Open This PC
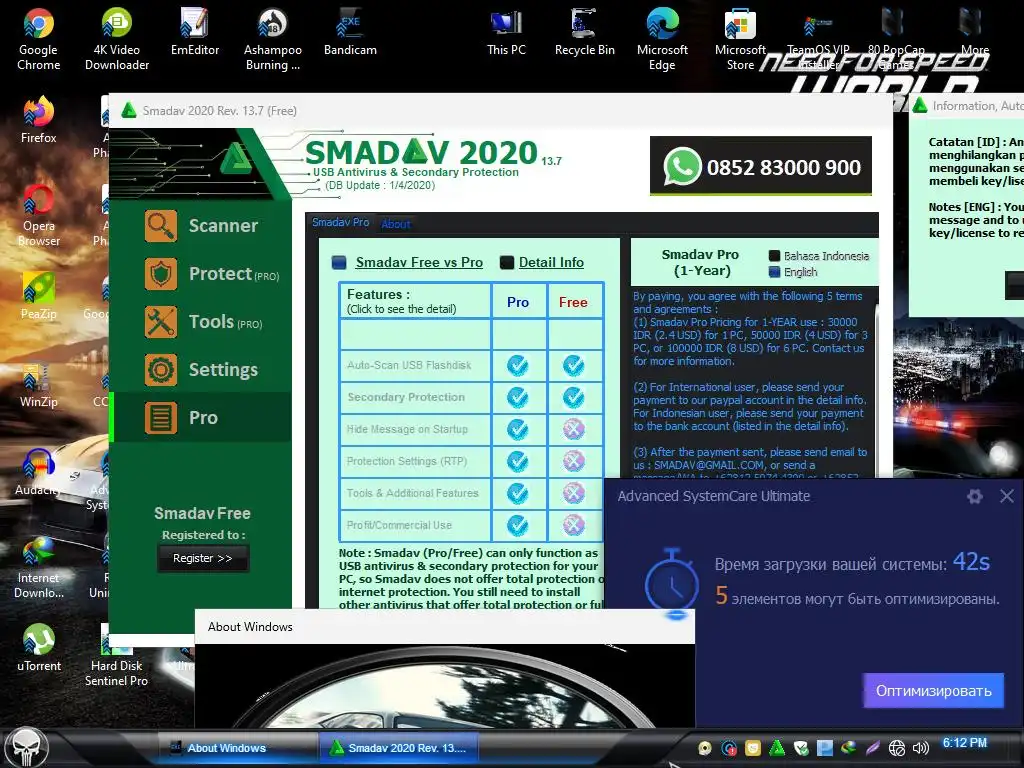Screen dimensions: 1024x768 point(506,31)
